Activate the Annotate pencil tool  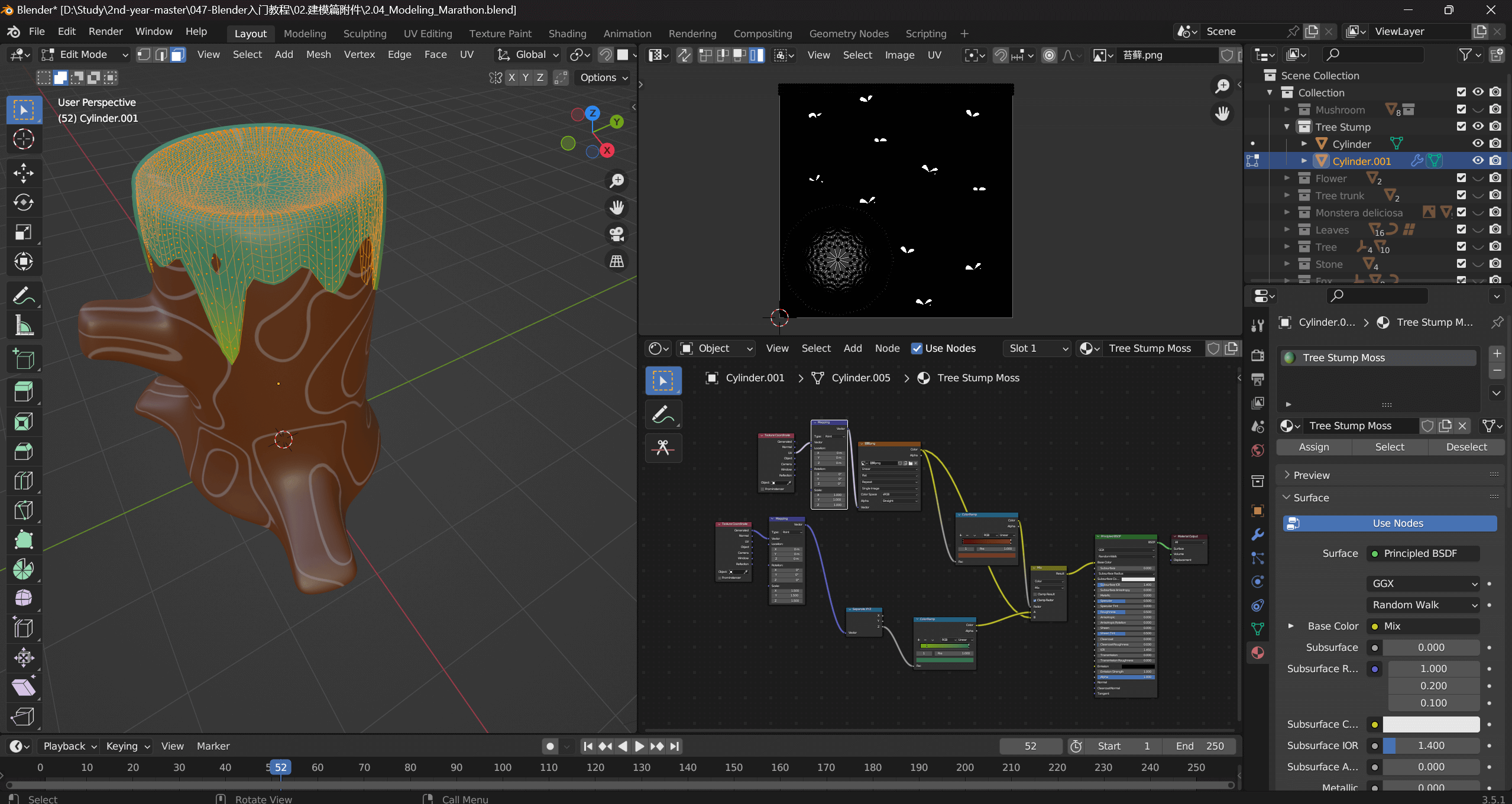click(x=24, y=296)
